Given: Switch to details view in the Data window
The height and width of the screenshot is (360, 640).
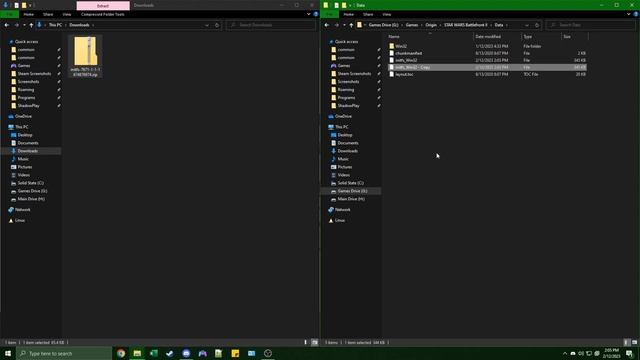Looking at the screenshot, I should (x=626, y=342).
